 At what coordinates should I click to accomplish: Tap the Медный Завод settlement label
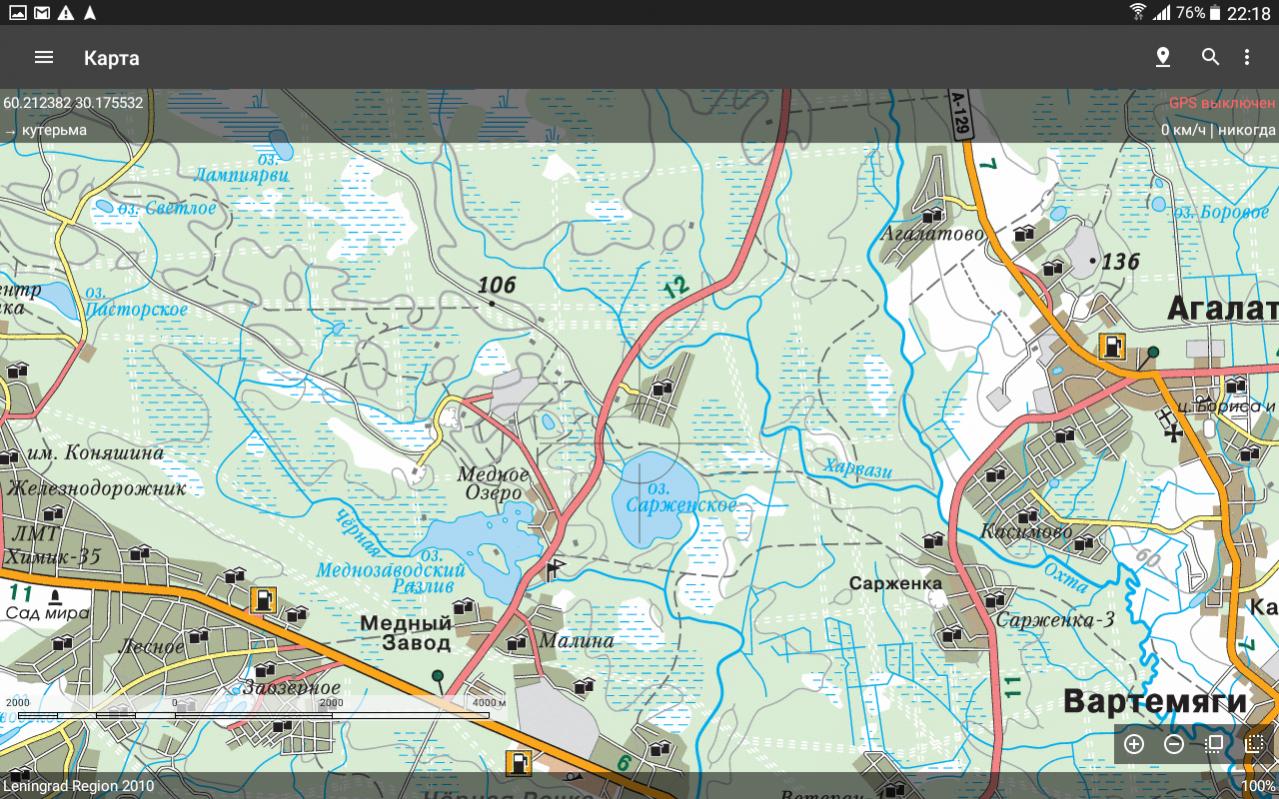[407, 633]
